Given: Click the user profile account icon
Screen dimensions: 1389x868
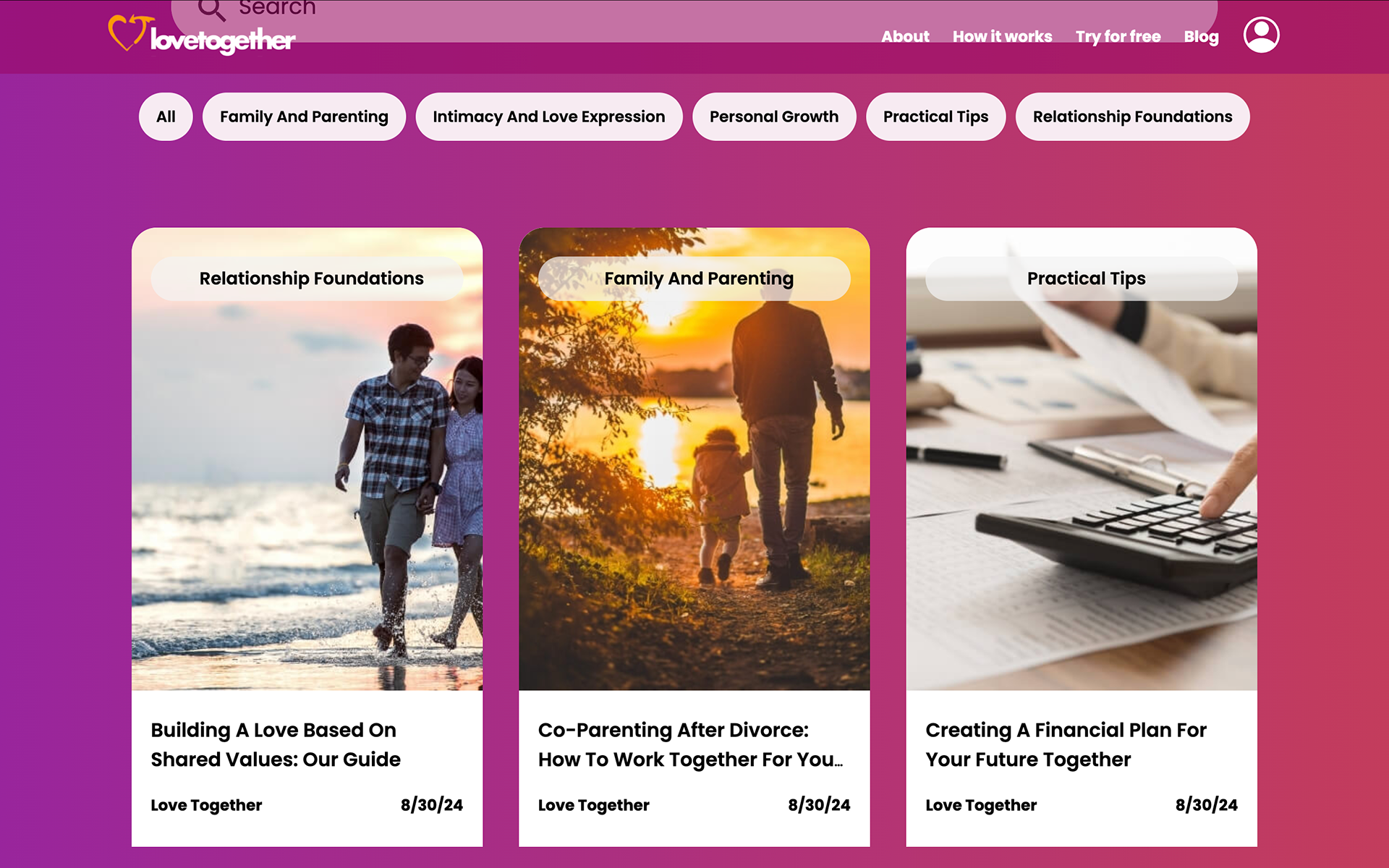Looking at the screenshot, I should tap(1261, 35).
